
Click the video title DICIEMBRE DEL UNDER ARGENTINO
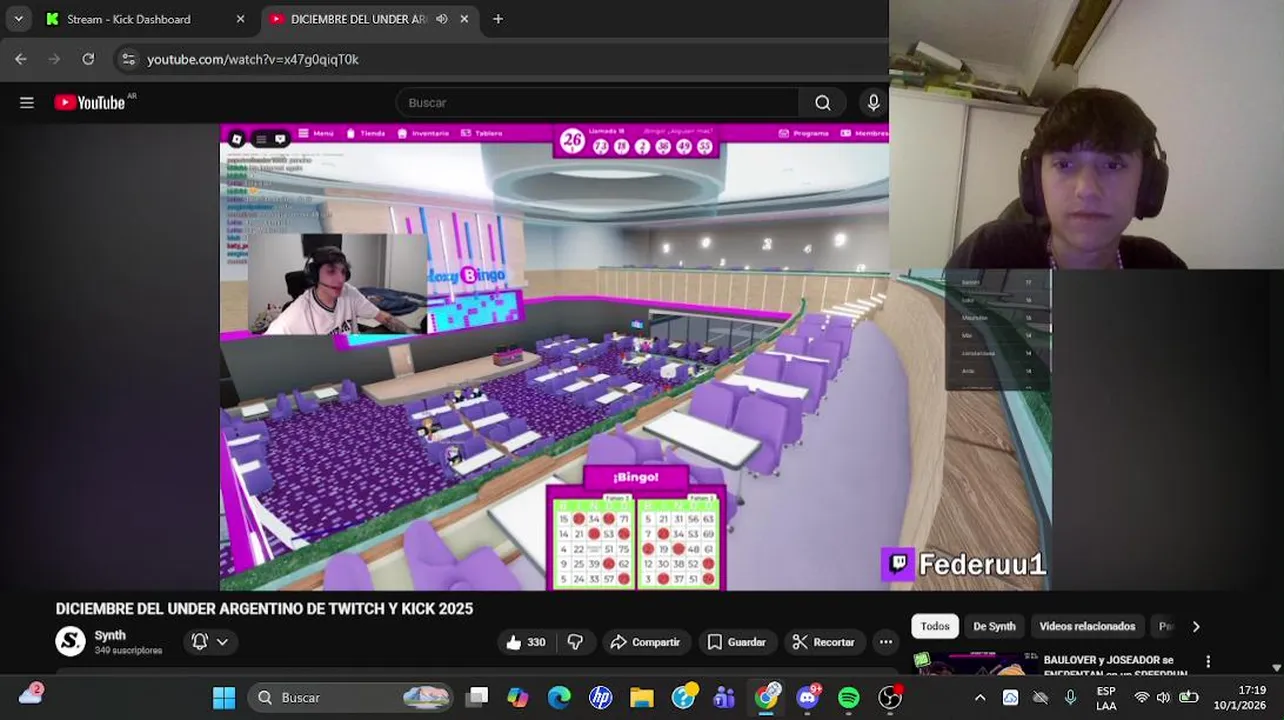click(x=264, y=608)
